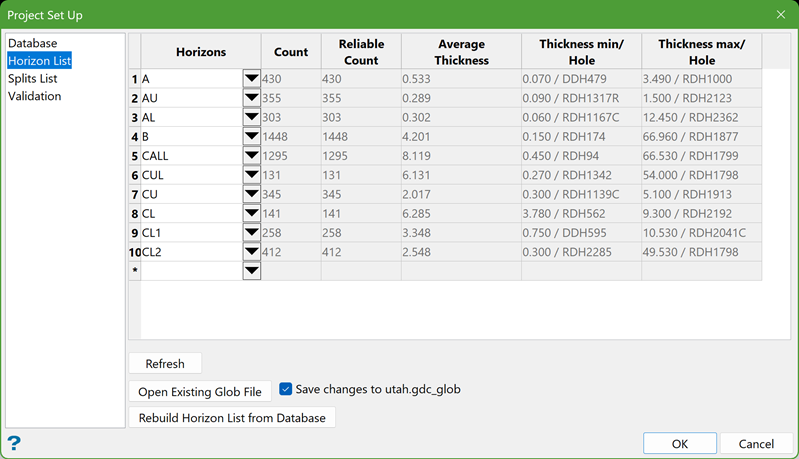
Task: Click cell 12.450 / RDH2362
Action: click(x=702, y=117)
